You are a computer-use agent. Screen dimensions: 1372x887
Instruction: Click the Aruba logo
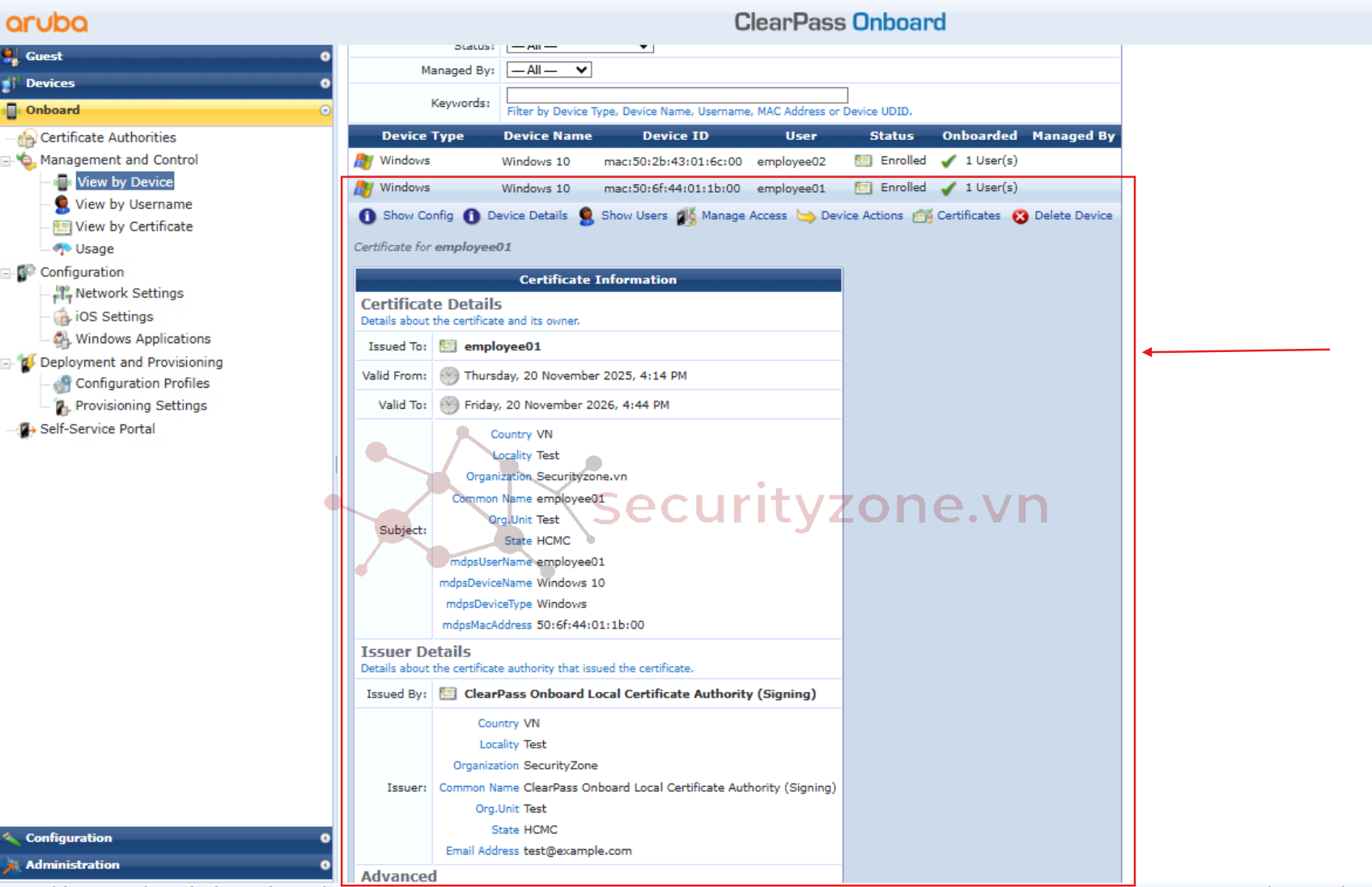pos(45,22)
